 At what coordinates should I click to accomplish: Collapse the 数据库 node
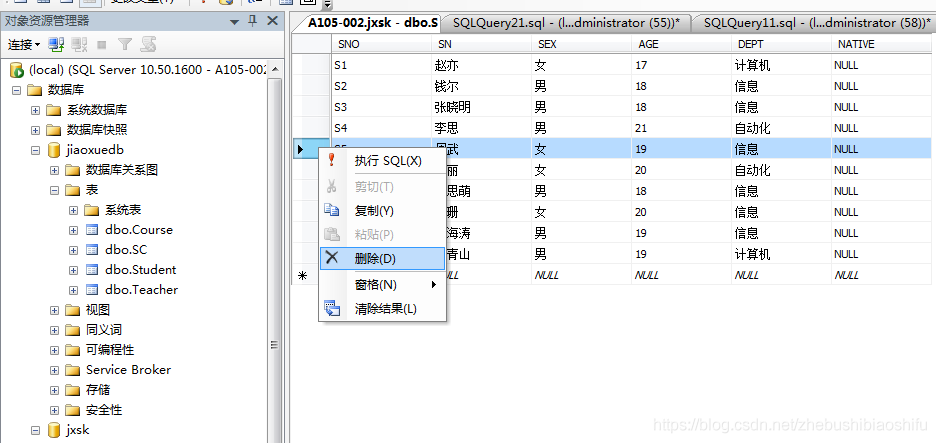(16, 90)
